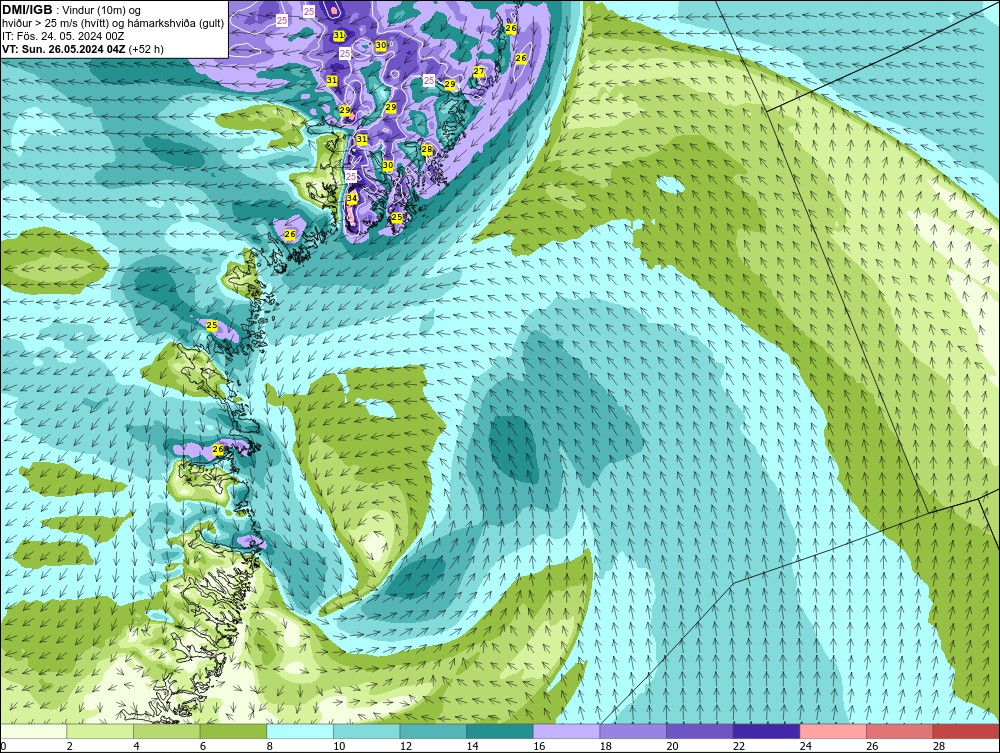The image size is (1000, 753).
Task: Click the valid time 'VT: Sun. 26.05.2024 04Z'
Action: click(x=64, y=49)
